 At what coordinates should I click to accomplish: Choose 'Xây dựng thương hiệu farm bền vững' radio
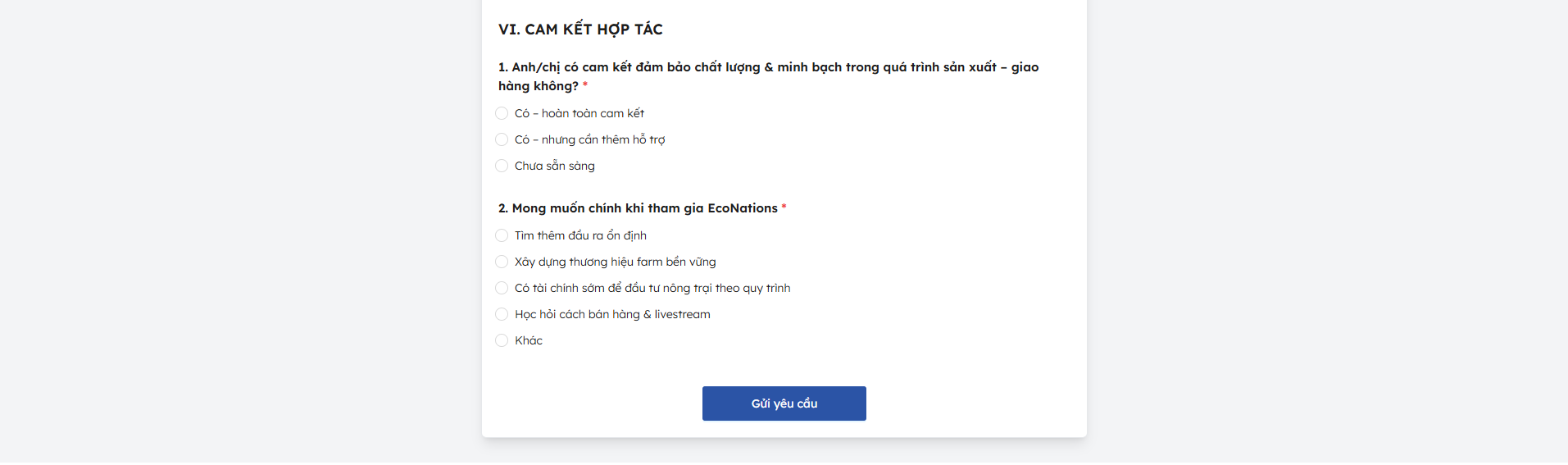click(502, 262)
